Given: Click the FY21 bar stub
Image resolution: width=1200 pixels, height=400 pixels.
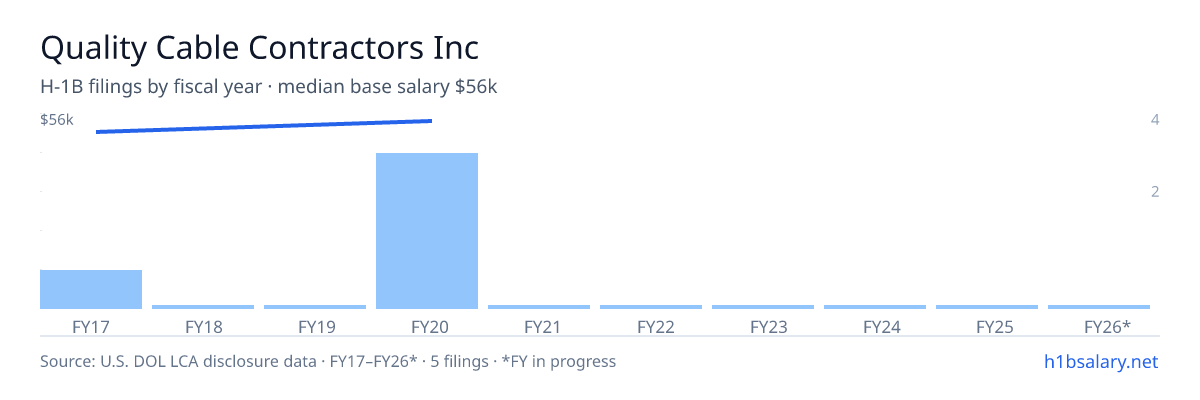Looking at the screenshot, I should point(539,307).
